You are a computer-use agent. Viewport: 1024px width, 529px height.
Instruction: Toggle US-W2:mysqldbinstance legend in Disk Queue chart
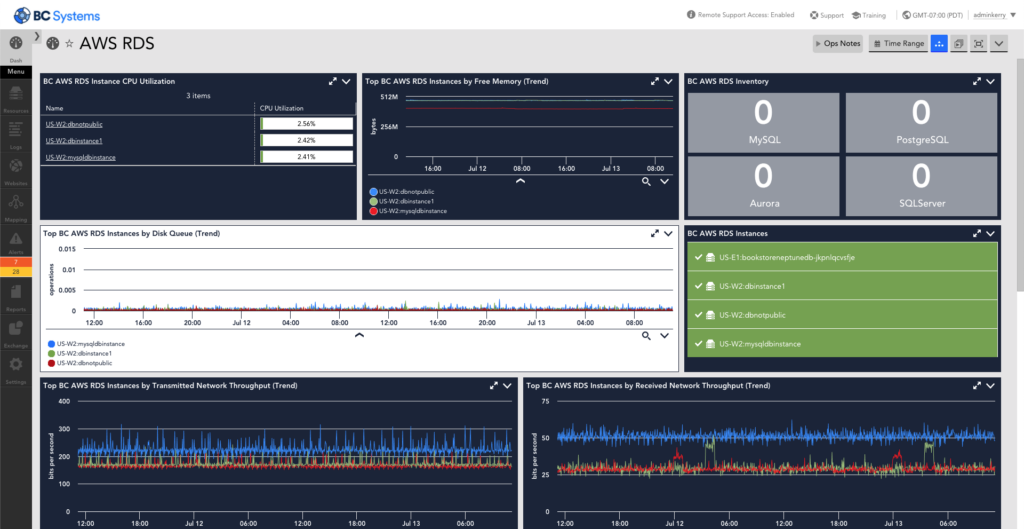click(x=86, y=344)
